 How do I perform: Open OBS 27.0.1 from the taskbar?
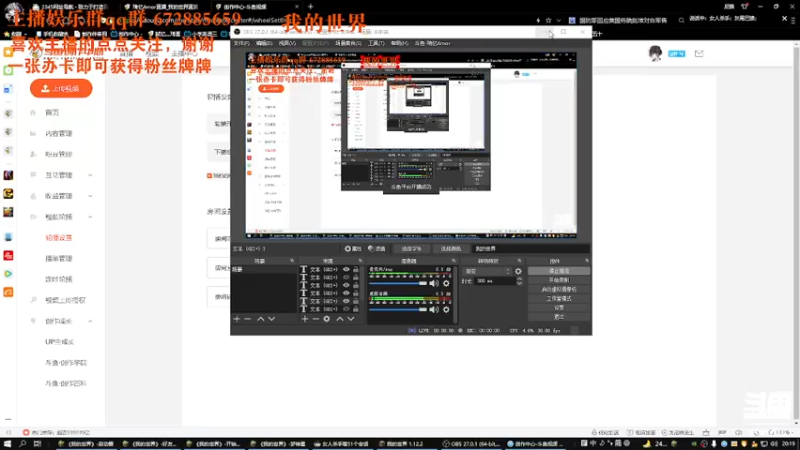[x=472, y=444]
